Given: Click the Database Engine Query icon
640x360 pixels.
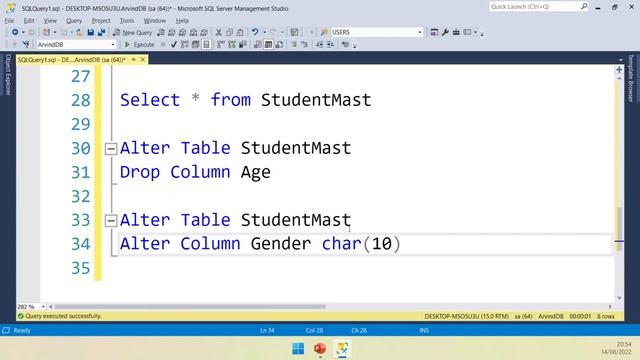Looking at the screenshot, I should pos(161,32).
